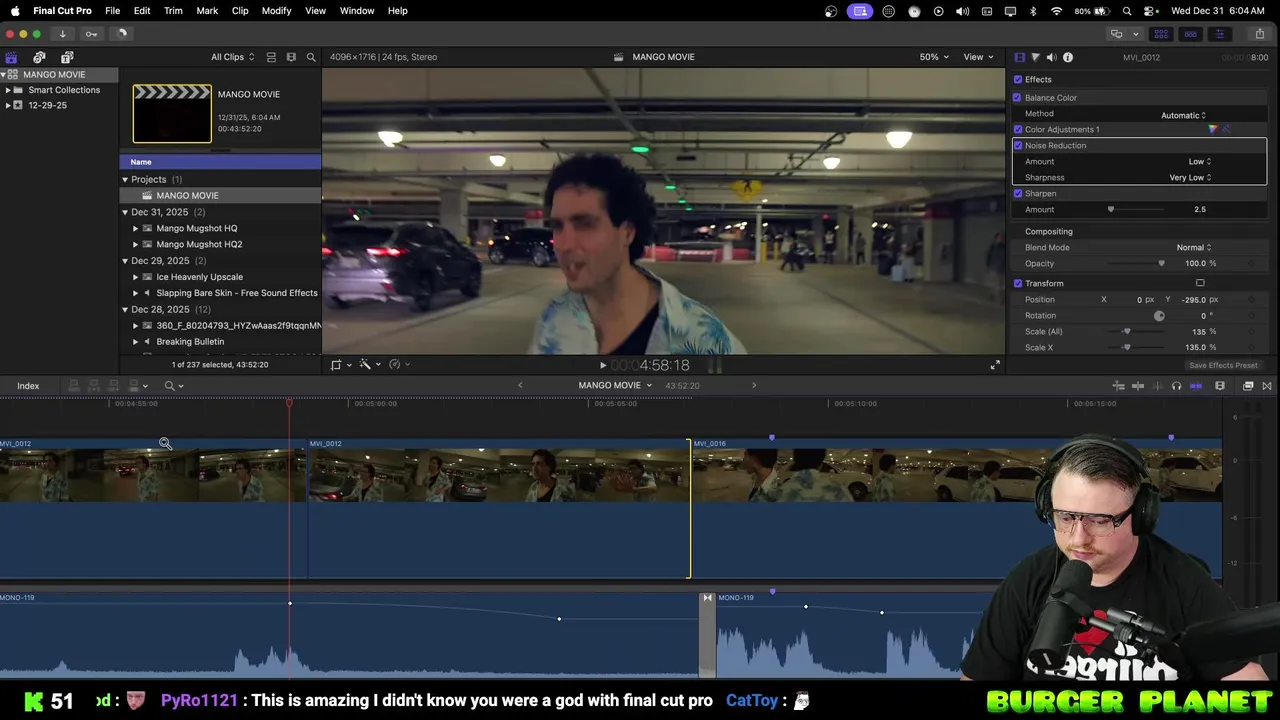Screen dimensions: 1280x720
Task: Expand the 12-29-25 event
Action: [8, 106]
